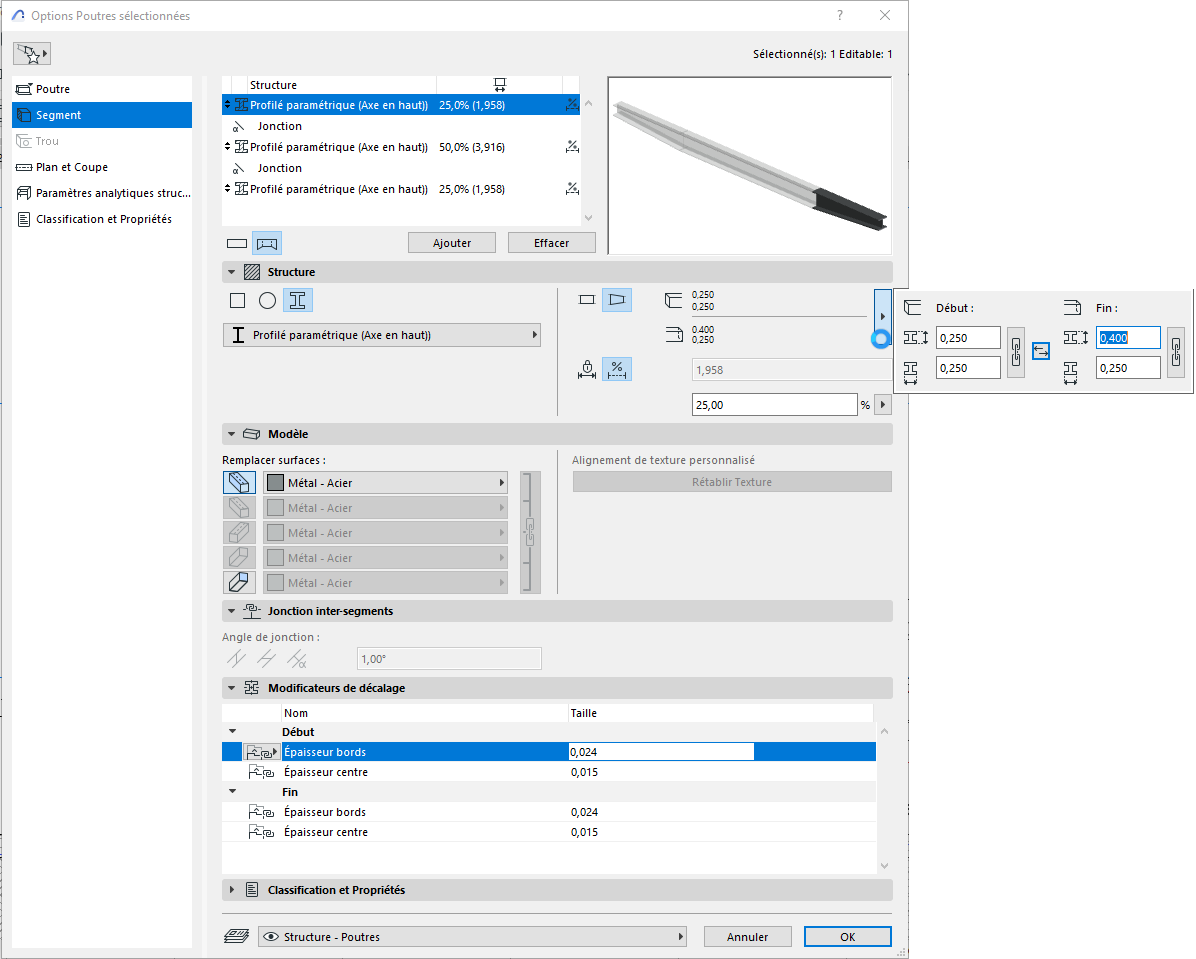Click the Annuler button
This screenshot has width=1196, height=959.
pos(748,937)
